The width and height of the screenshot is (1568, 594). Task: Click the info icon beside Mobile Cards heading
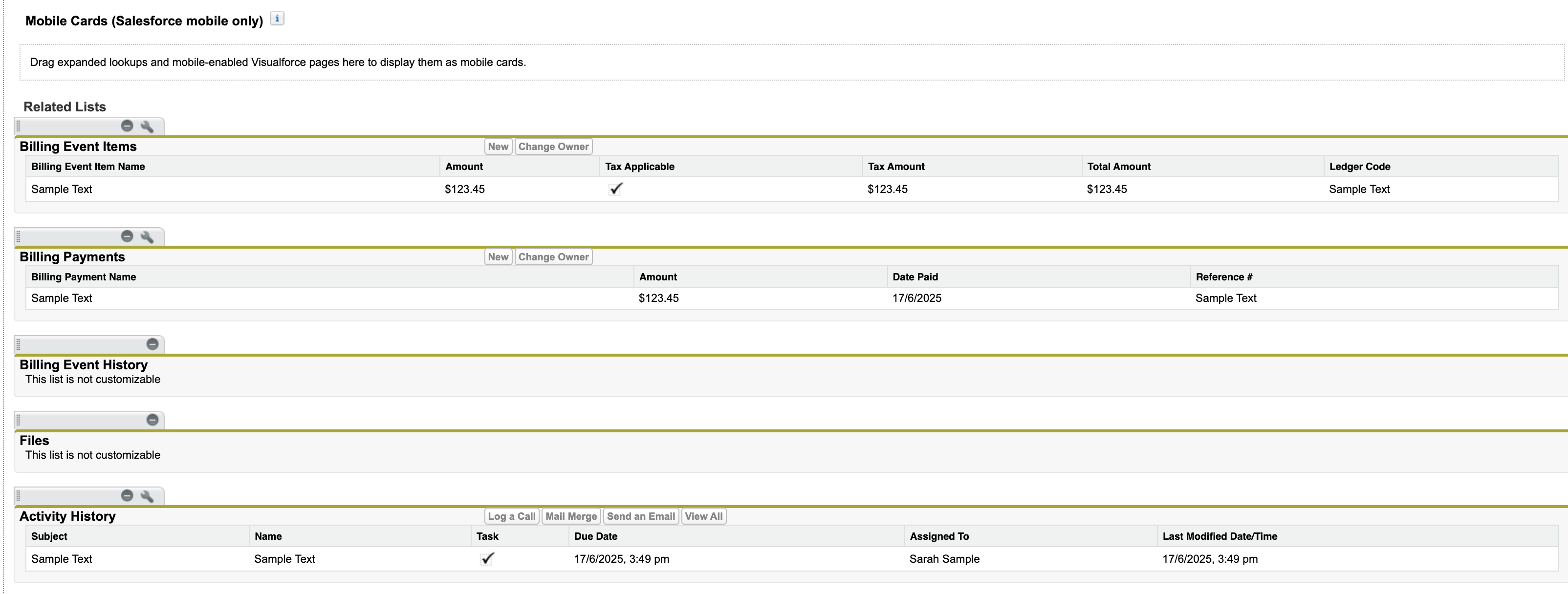pyautogui.click(x=277, y=19)
